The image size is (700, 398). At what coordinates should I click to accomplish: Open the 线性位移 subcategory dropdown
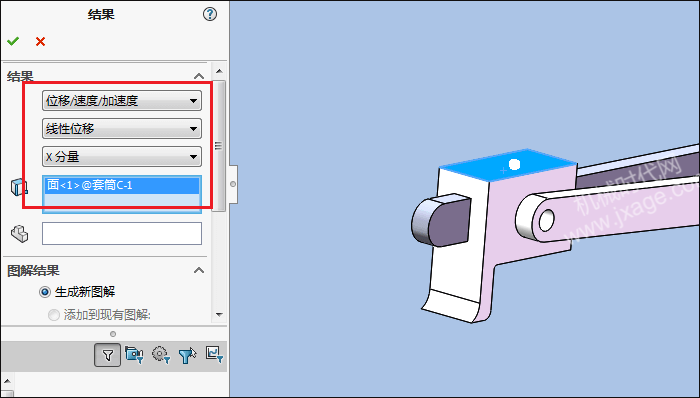point(122,129)
